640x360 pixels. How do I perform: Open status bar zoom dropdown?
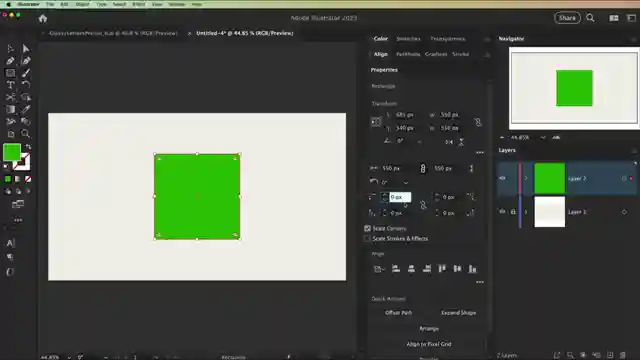(x=69, y=357)
